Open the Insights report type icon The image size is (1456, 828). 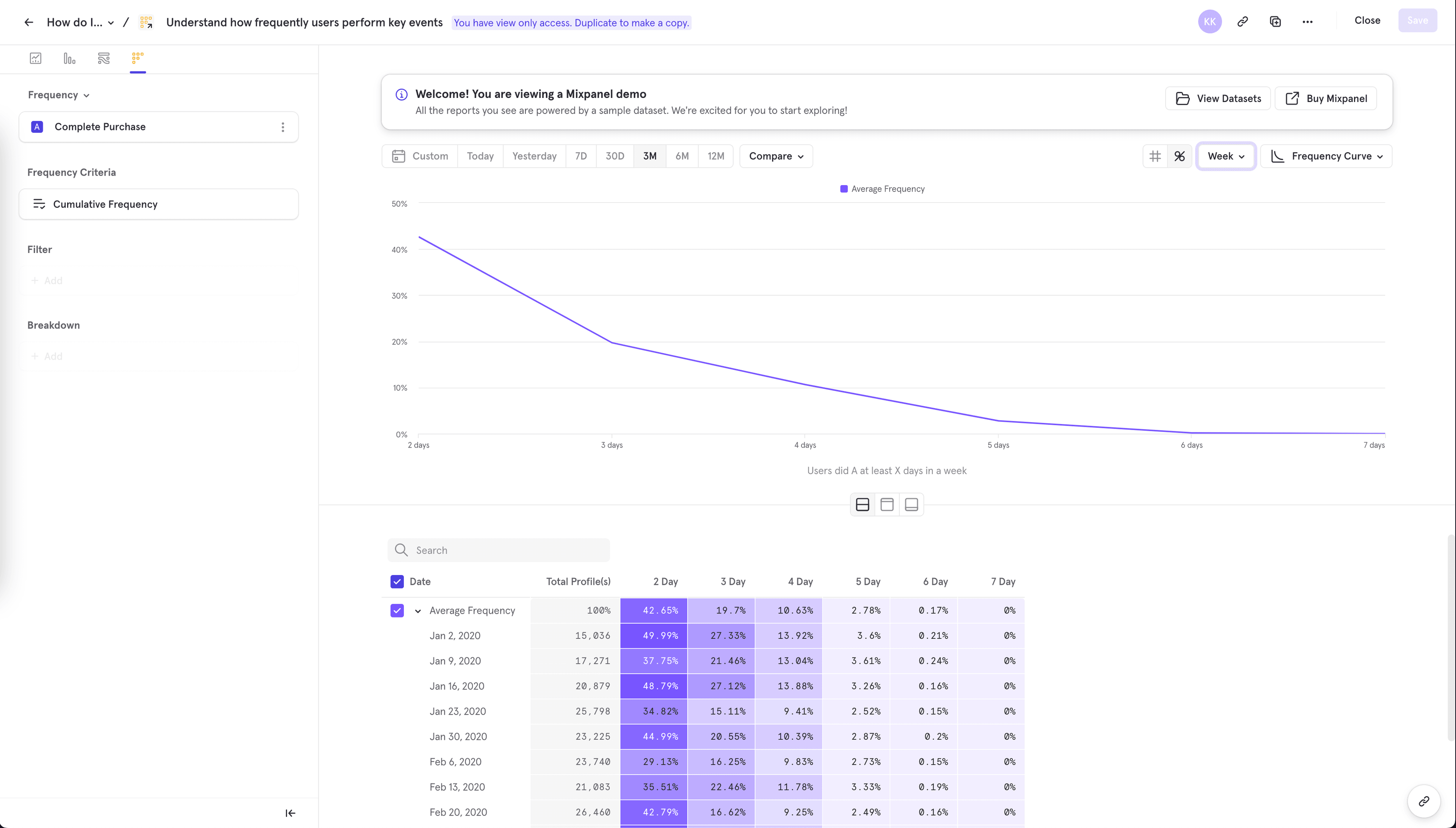[35, 58]
